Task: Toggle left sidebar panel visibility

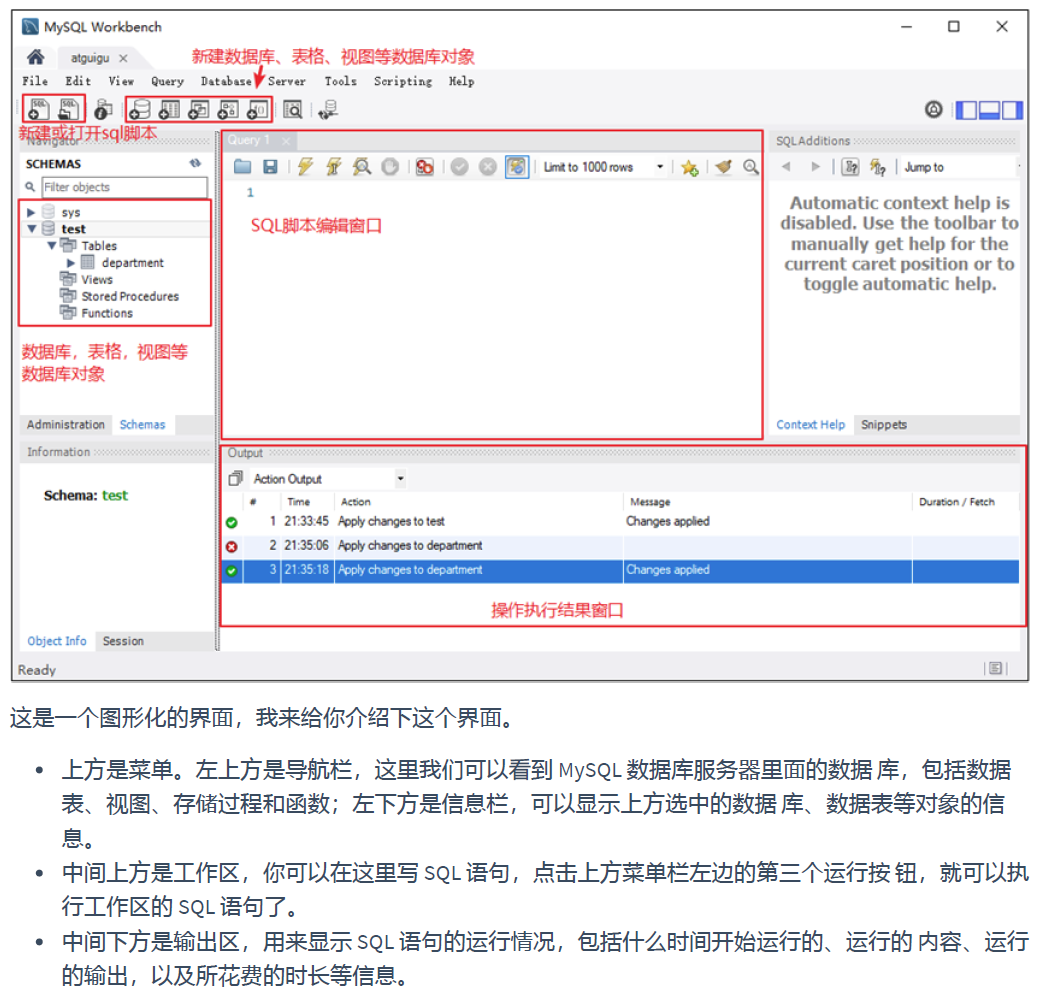Action: click(966, 110)
